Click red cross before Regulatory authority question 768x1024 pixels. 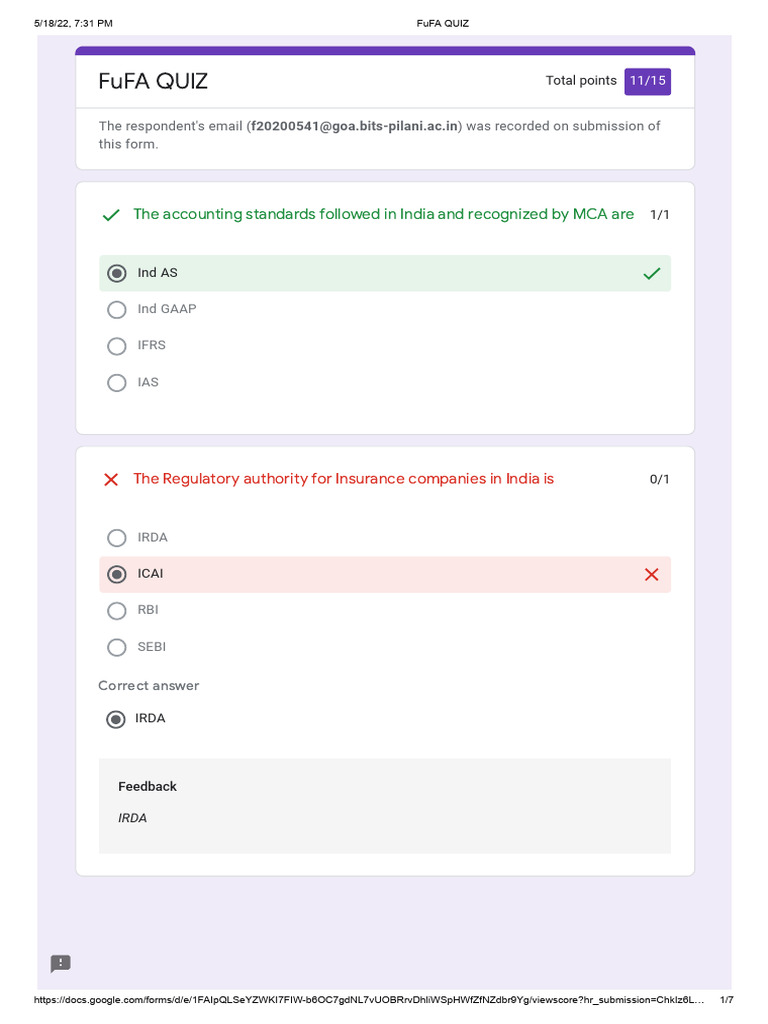tap(111, 480)
